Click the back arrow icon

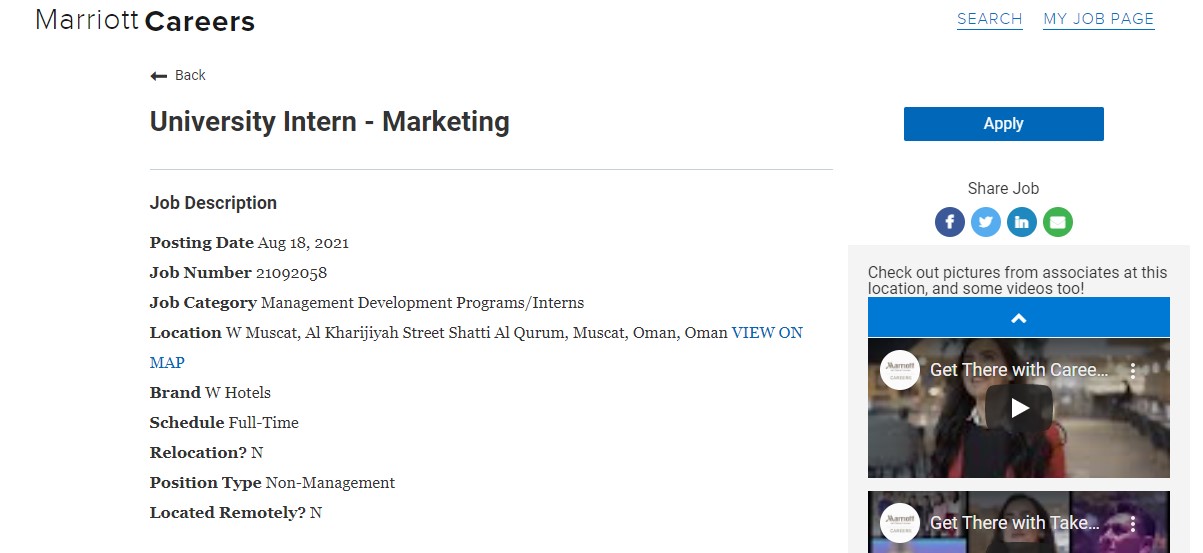point(158,76)
